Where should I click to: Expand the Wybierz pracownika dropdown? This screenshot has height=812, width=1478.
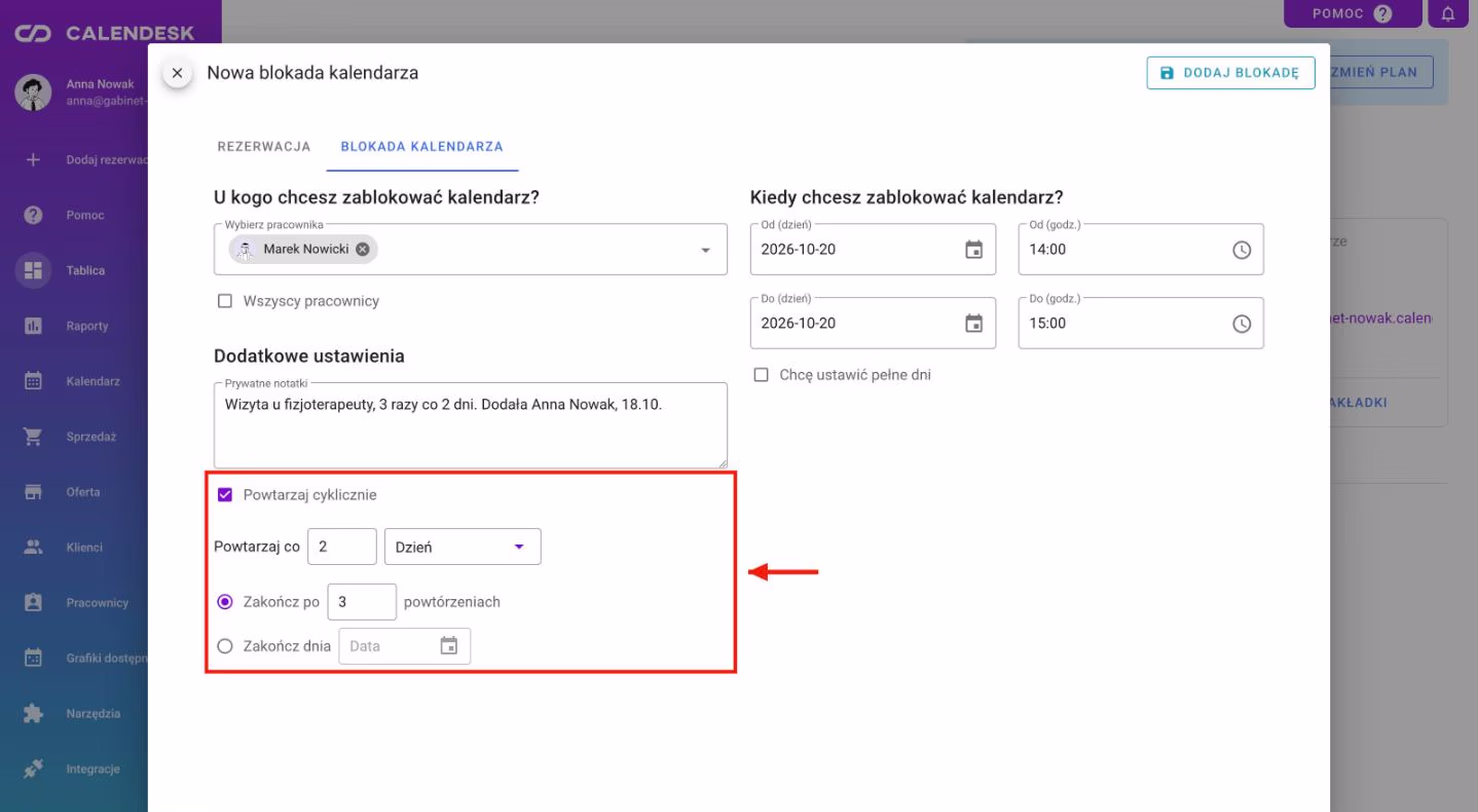(705, 250)
